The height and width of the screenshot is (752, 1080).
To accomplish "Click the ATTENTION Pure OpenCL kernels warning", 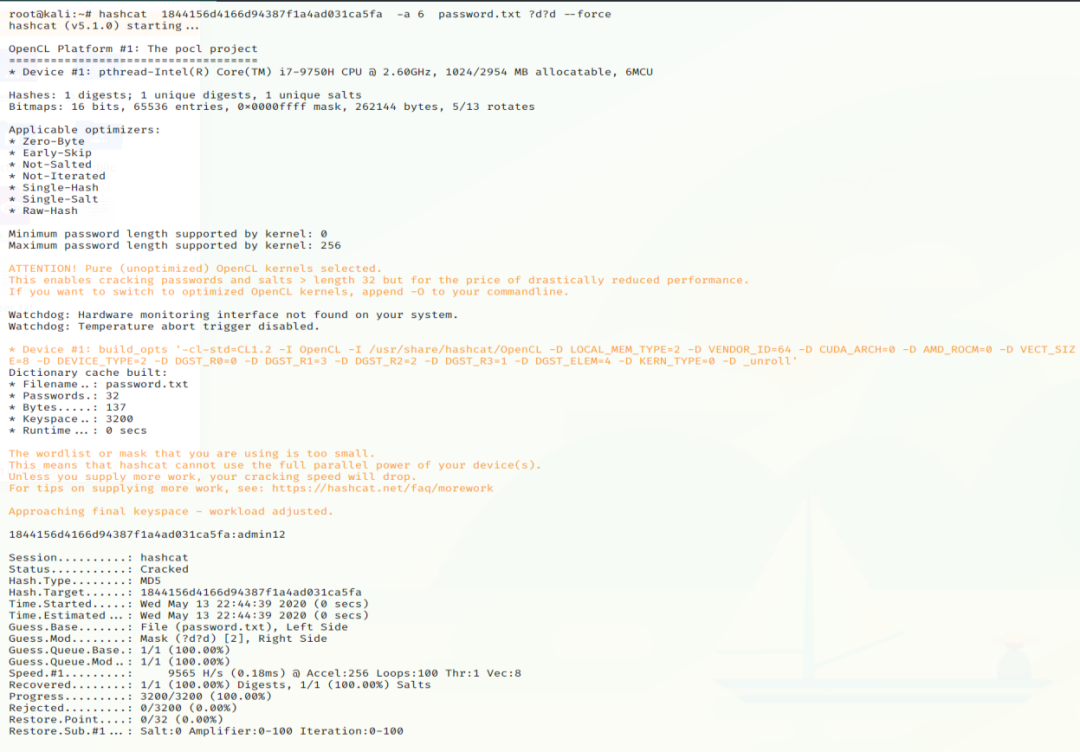I will click(x=195, y=269).
